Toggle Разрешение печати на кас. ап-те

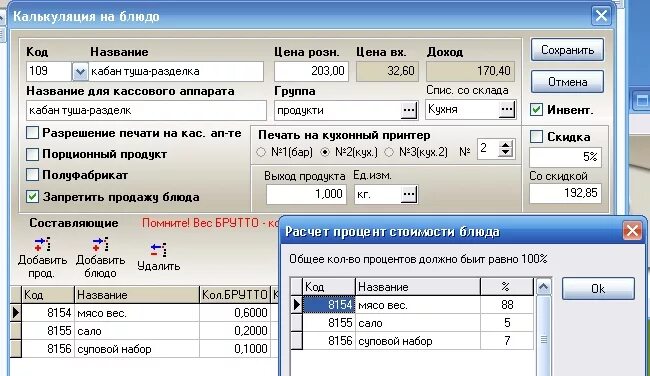point(32,133)
